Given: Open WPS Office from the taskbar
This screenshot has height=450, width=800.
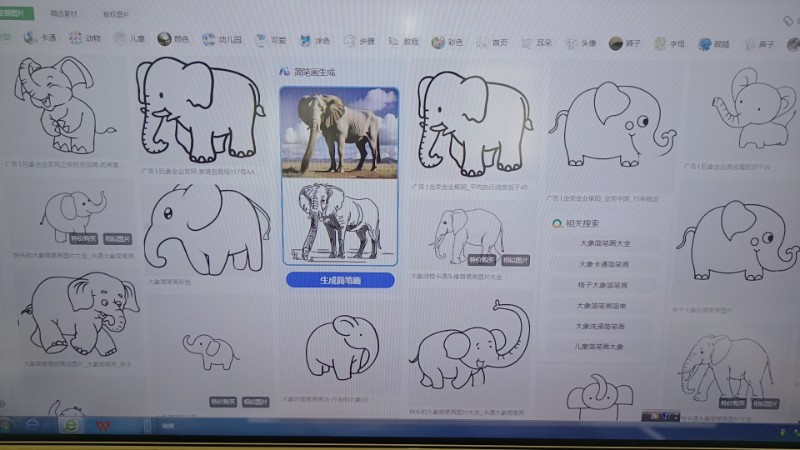Looking at the screenshot, I should 104,426.
